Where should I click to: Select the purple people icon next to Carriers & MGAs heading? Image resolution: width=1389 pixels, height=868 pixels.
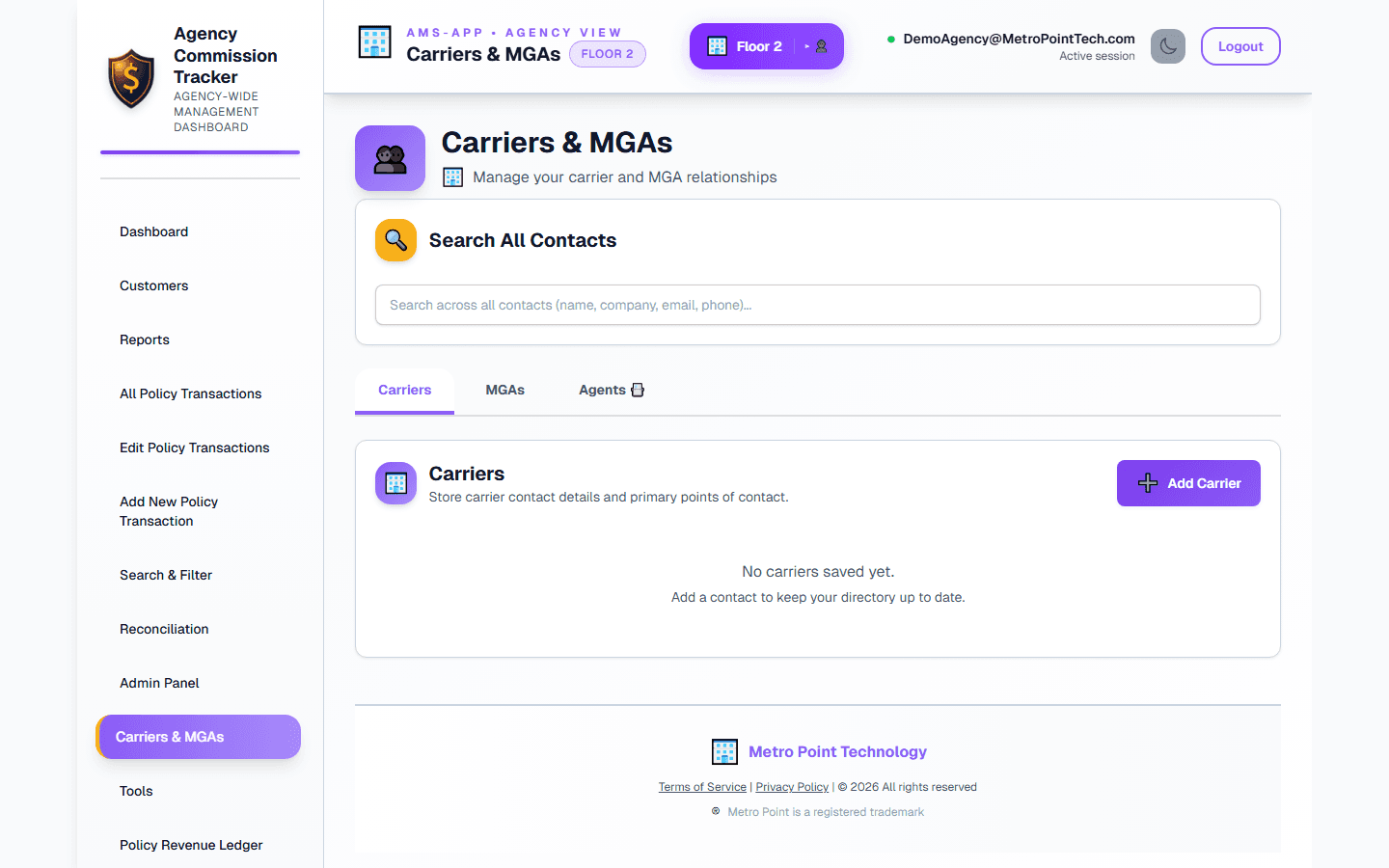coord(390,157)
